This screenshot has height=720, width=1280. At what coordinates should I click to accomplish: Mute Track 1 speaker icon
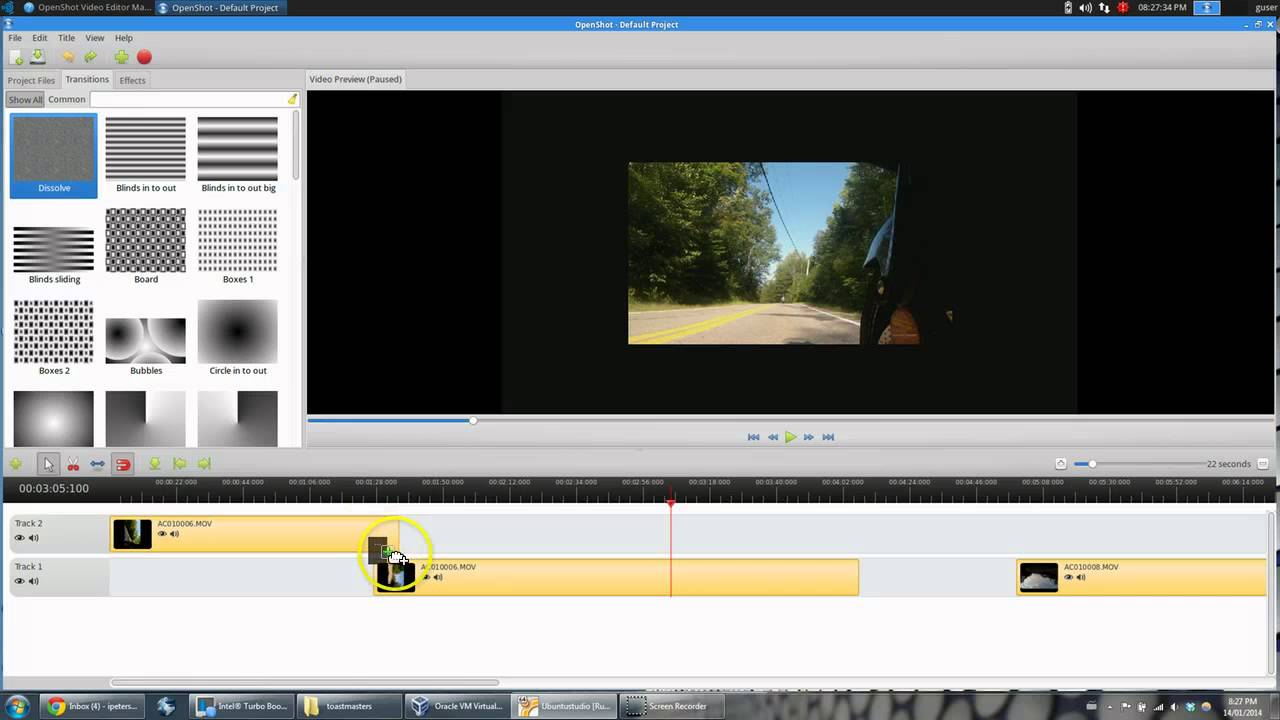pos(33,581)
